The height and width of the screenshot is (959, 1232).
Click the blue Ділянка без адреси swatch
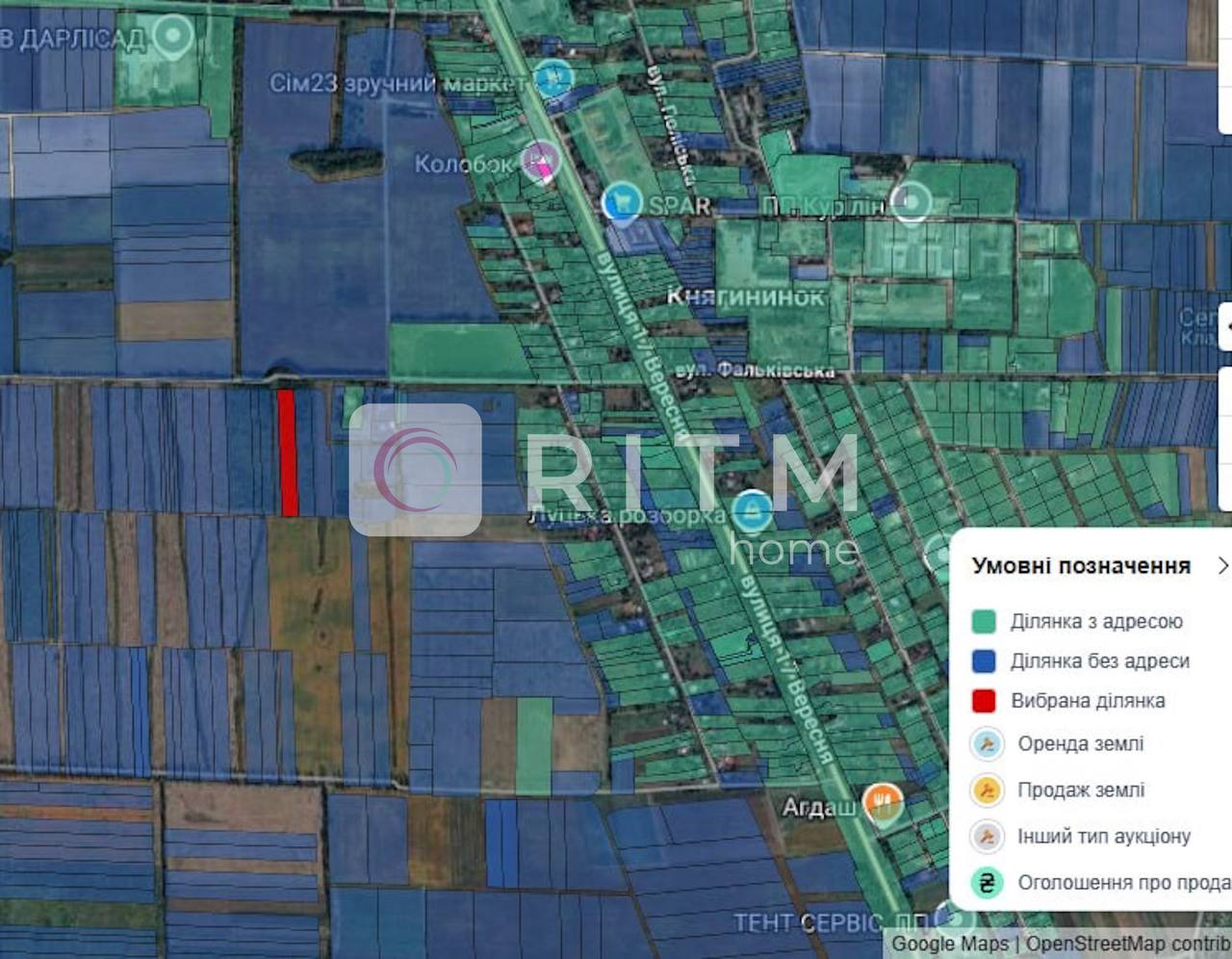point(983,661)
